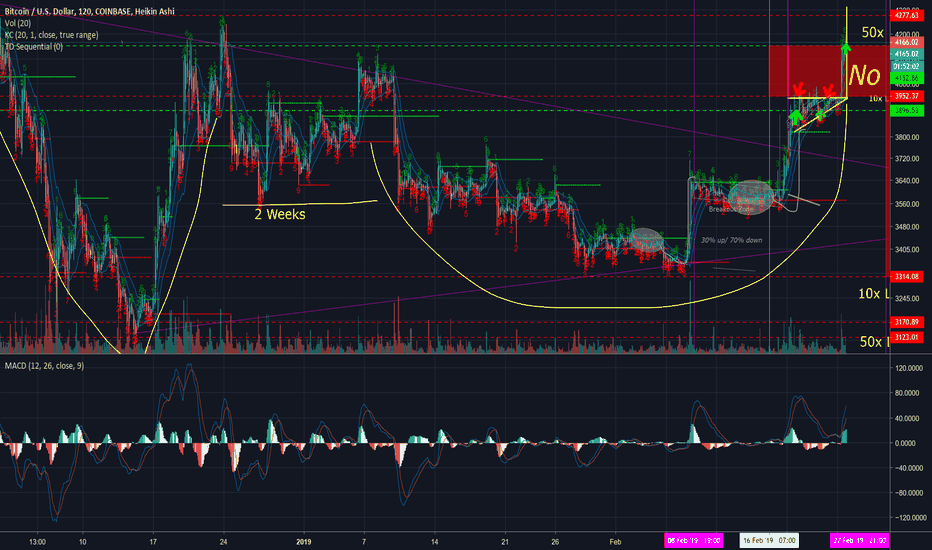Click the 3170.89 red price label
Image resolution: width=932 pixels, height=550 pixels.
pyautogui.click(x=906, y=322)
